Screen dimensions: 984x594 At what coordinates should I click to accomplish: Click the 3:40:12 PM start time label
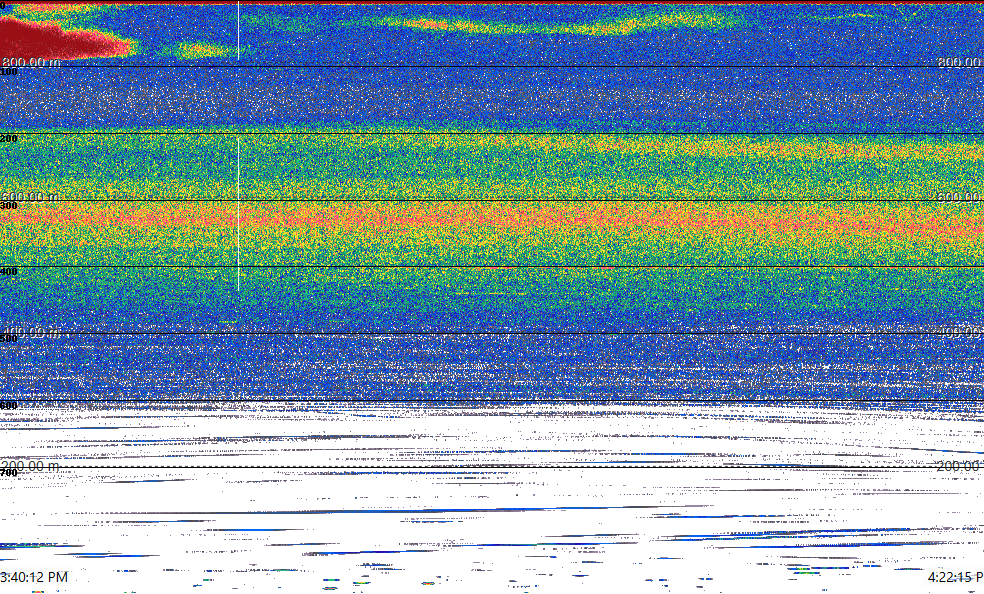click(x=34, y=577)
